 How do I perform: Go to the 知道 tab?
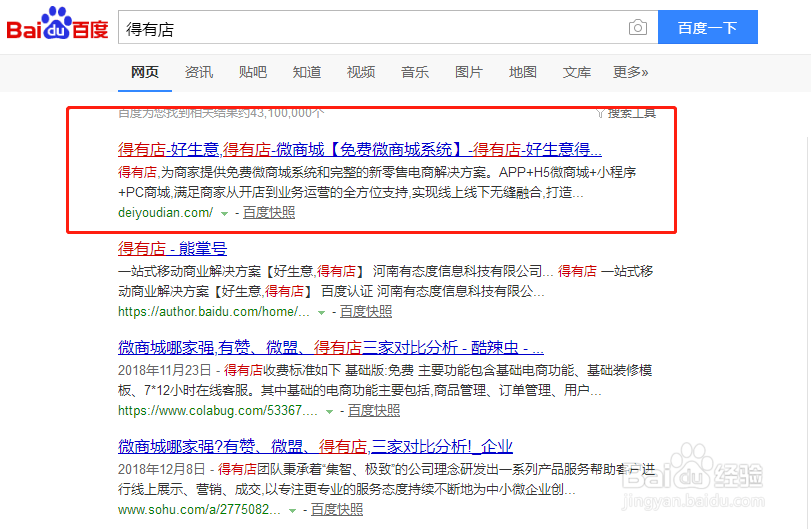coord(307,72)
